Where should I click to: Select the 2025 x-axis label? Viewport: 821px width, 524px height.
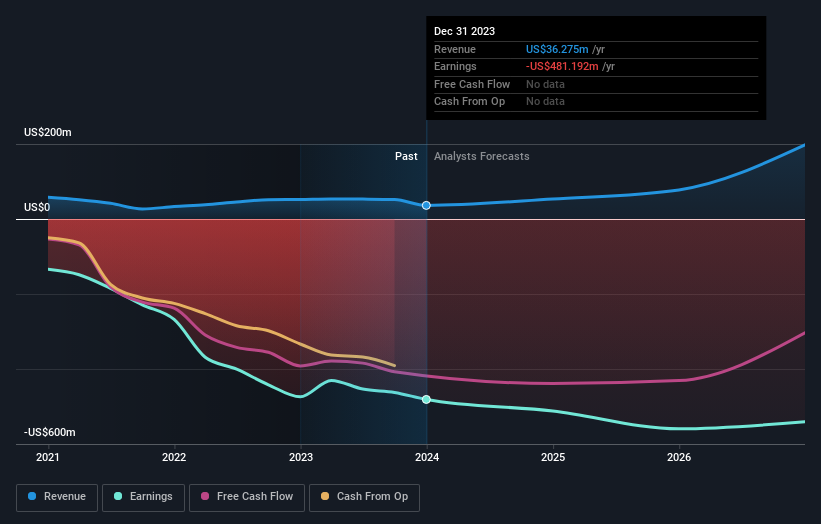(553, 457)
